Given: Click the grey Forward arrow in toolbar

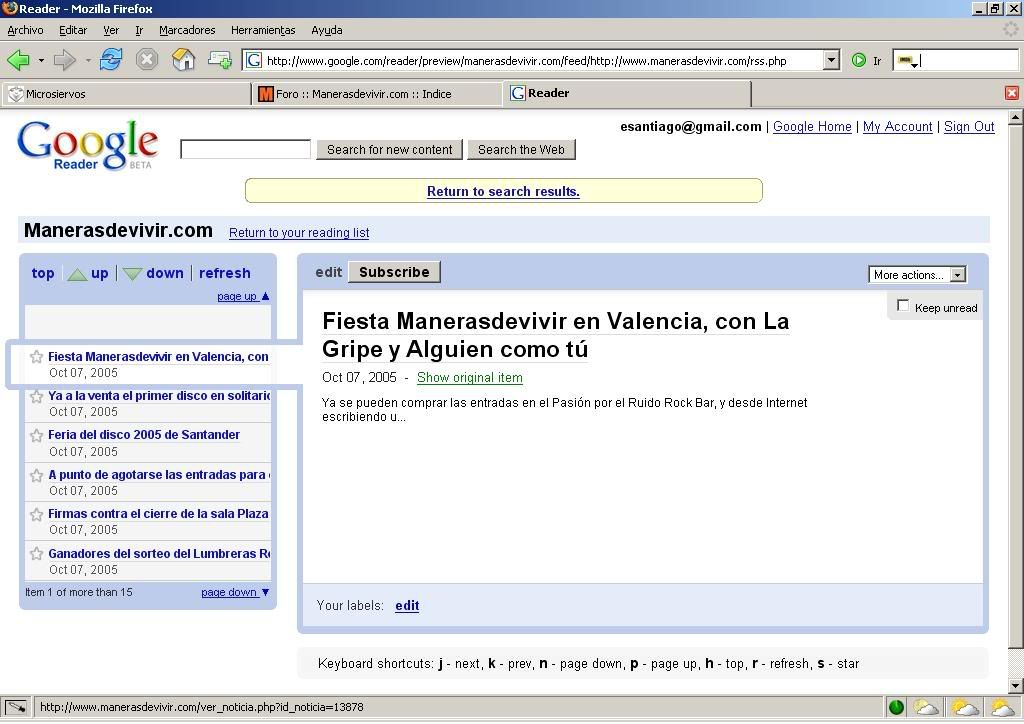Looking at the screenshot, I should 64,61.
